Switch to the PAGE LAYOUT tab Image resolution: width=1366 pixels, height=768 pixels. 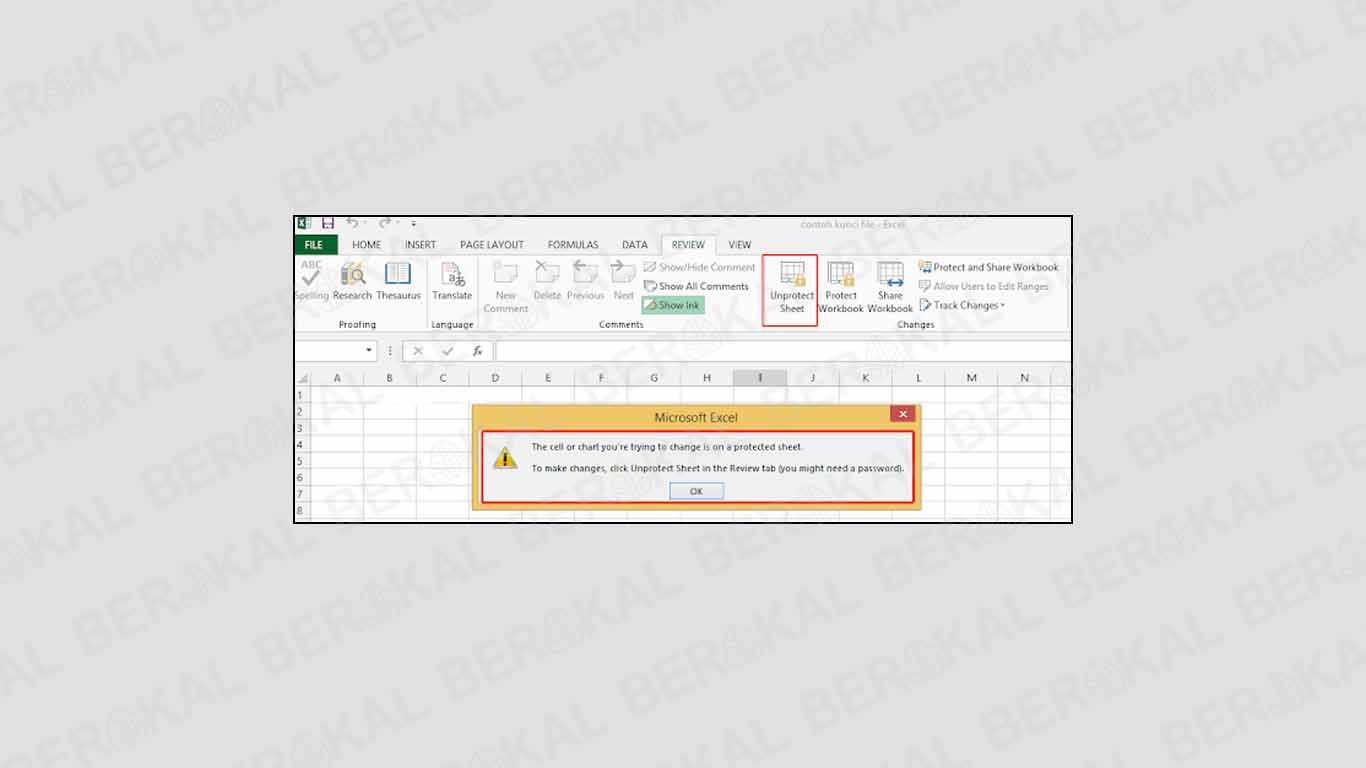point(492,244)
